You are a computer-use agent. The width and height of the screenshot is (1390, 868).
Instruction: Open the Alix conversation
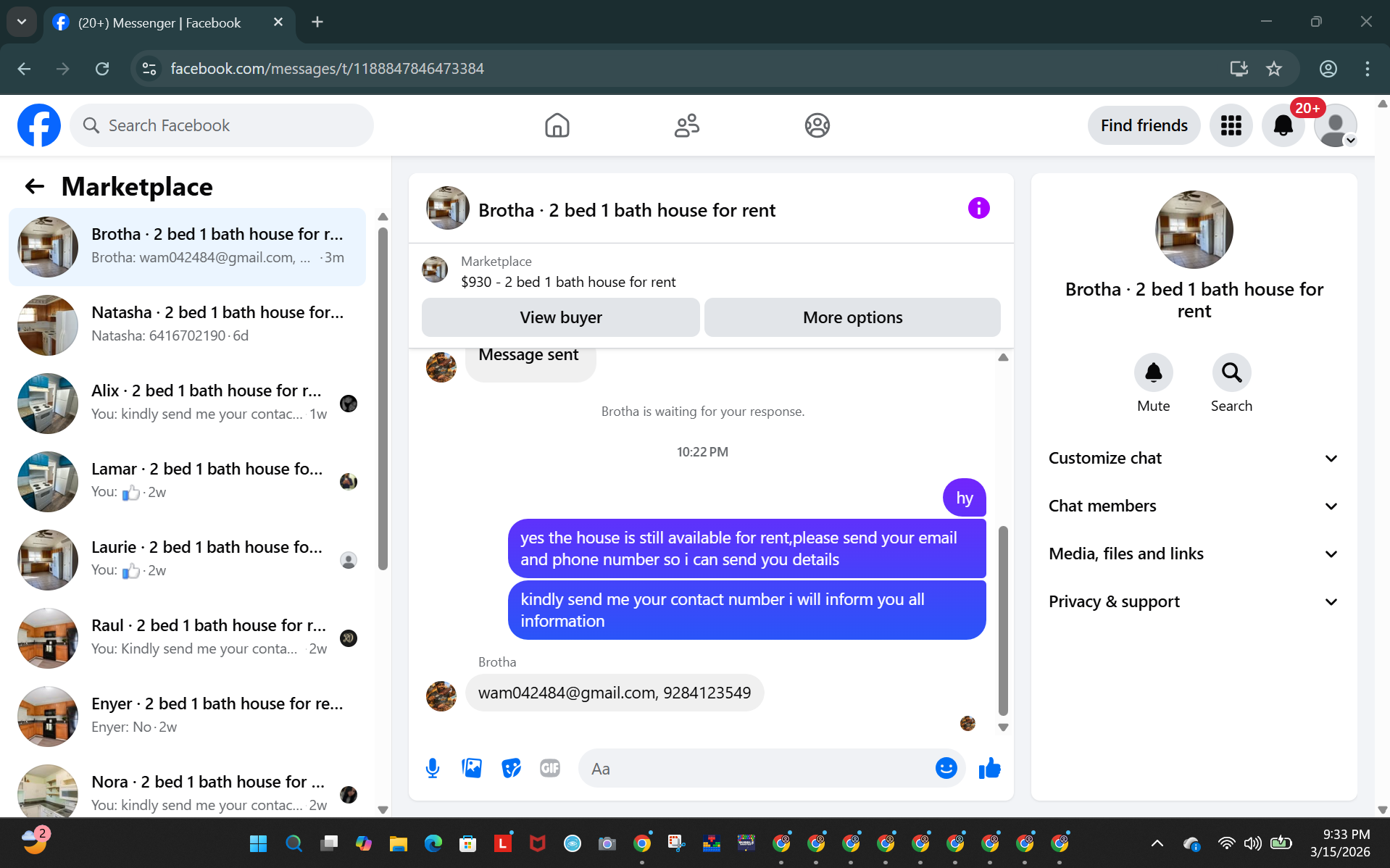(x=187, y=403)
